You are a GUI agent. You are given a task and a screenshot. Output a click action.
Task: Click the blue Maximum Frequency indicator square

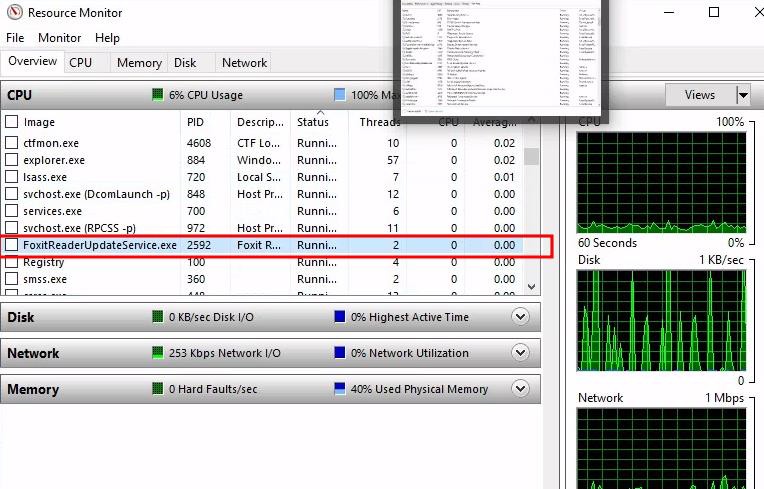point(340,94)
